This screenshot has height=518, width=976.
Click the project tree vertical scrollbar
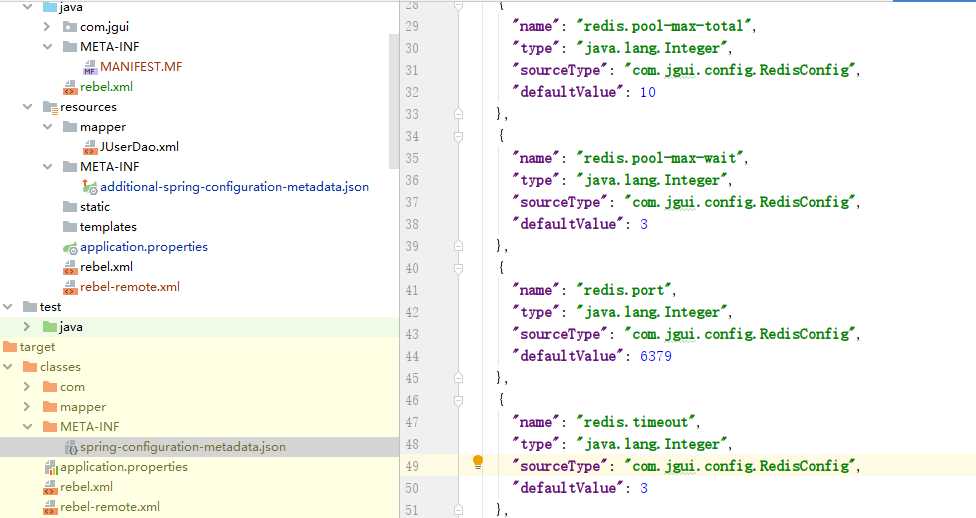click(x=393, y=101)
